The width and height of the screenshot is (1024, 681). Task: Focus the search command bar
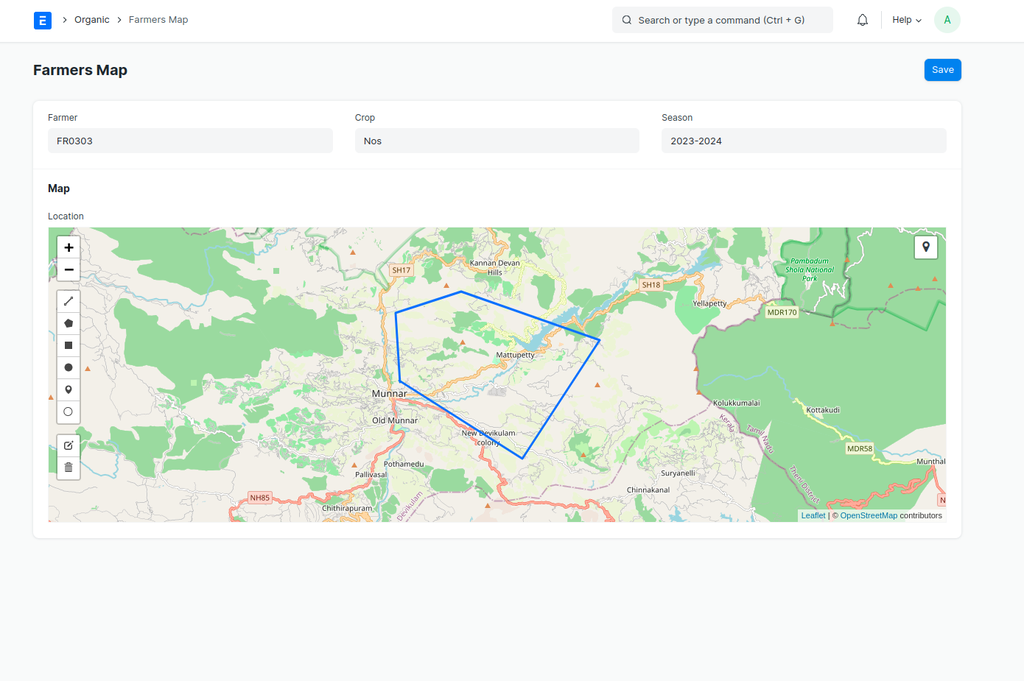[x=722, y=20]
